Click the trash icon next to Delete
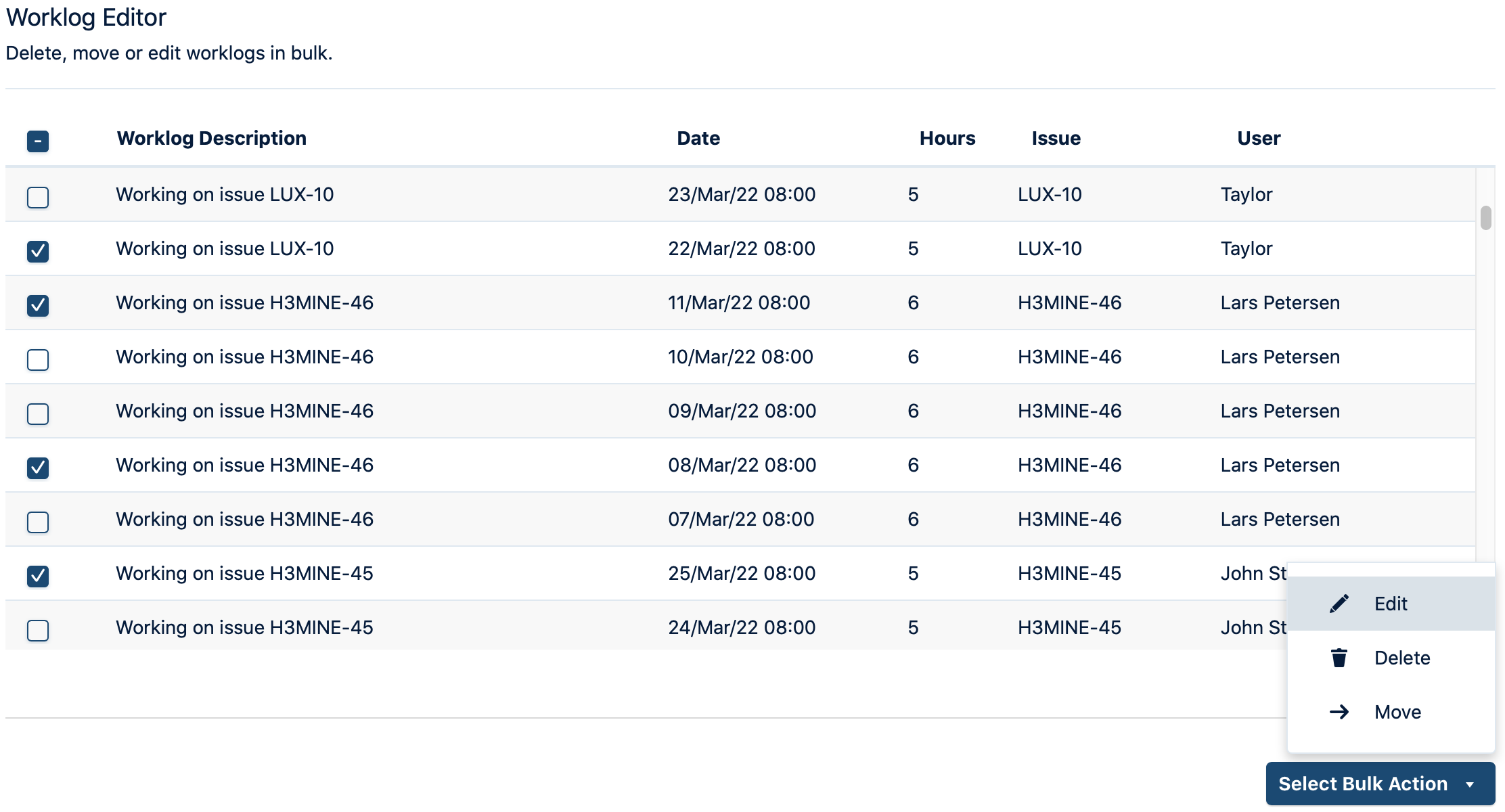 point(1339,657)
